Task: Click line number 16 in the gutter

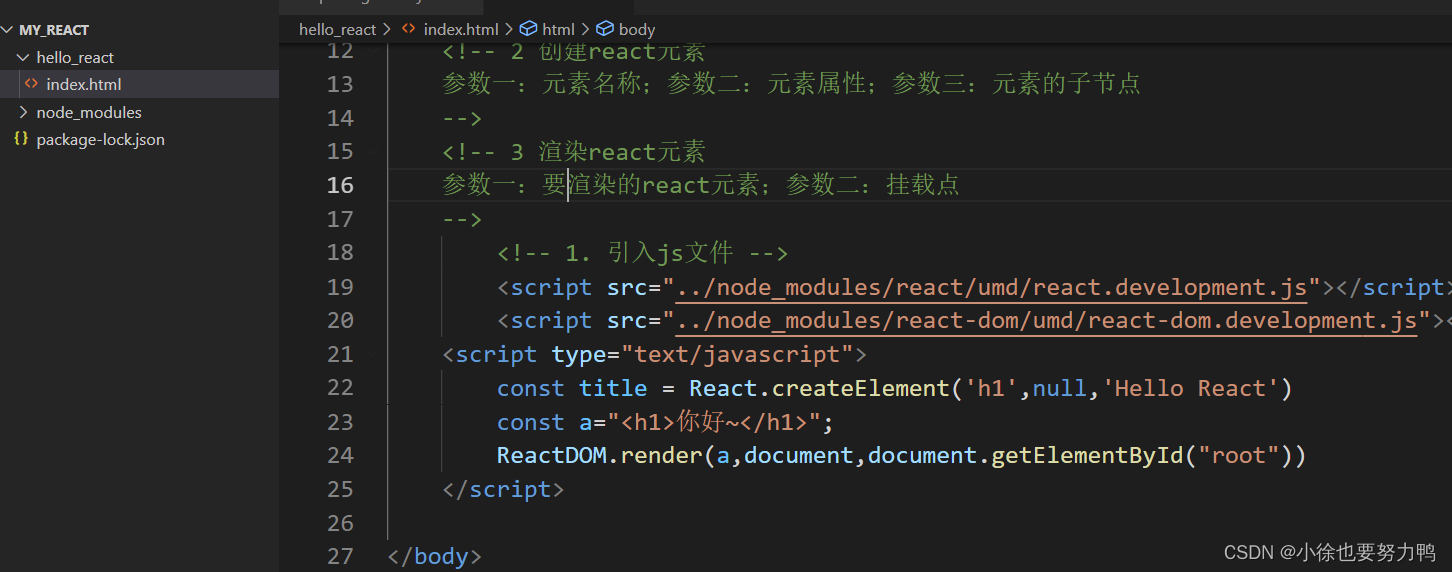Action: click(340, 185)
